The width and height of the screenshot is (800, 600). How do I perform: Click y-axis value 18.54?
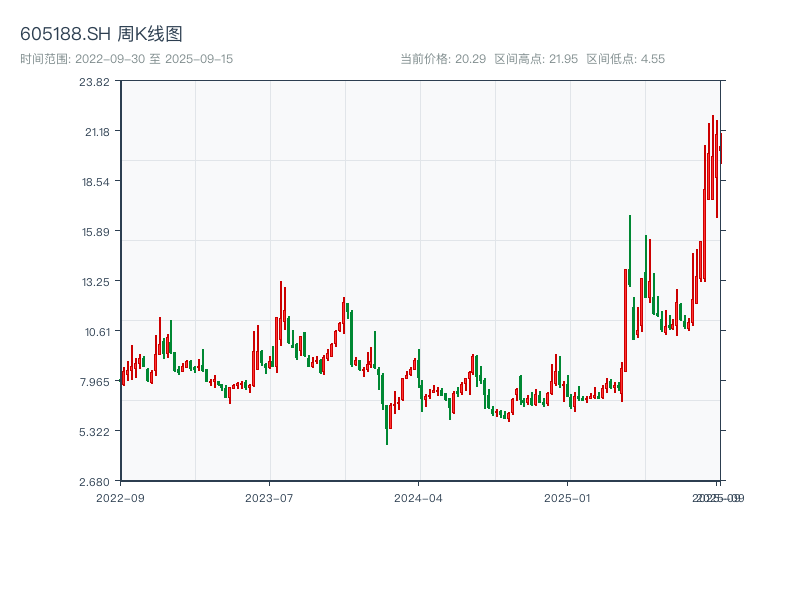96,182
